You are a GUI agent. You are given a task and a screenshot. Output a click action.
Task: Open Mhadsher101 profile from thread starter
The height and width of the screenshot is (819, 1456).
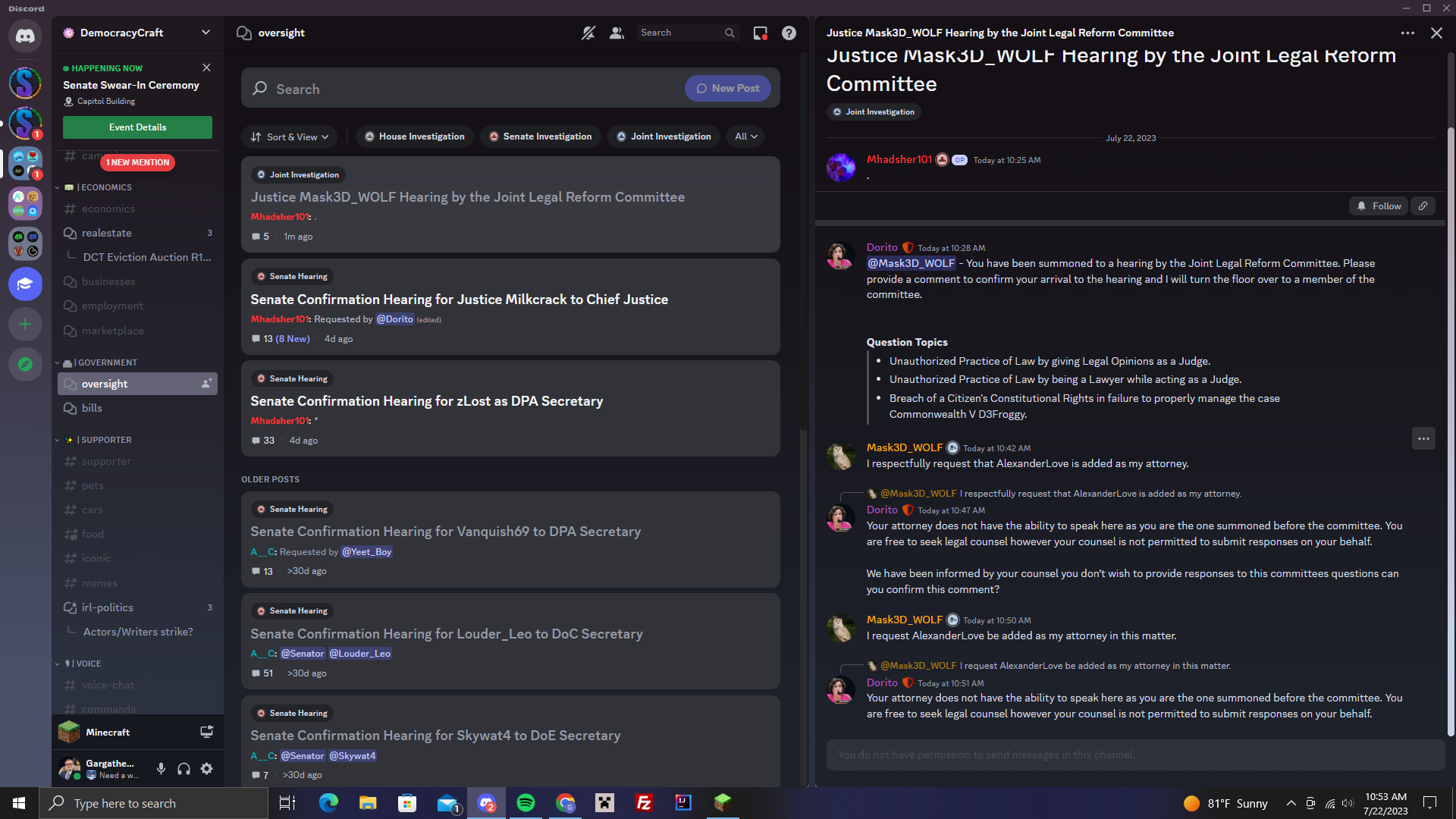[899, 159]
